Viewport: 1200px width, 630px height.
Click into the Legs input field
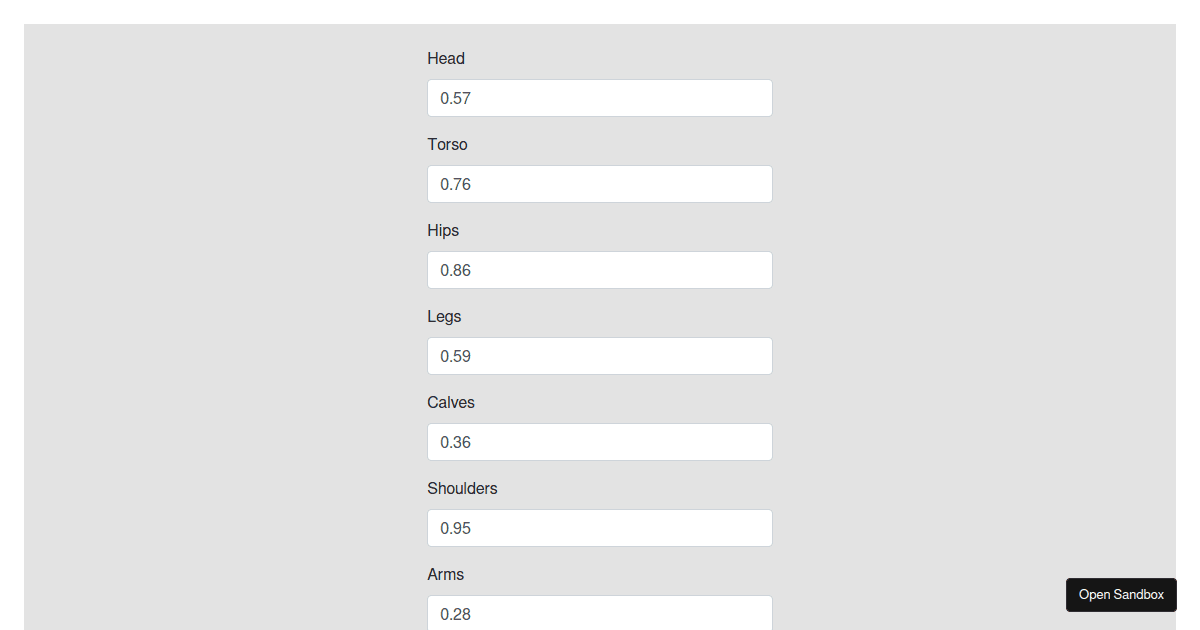(600, 356)
